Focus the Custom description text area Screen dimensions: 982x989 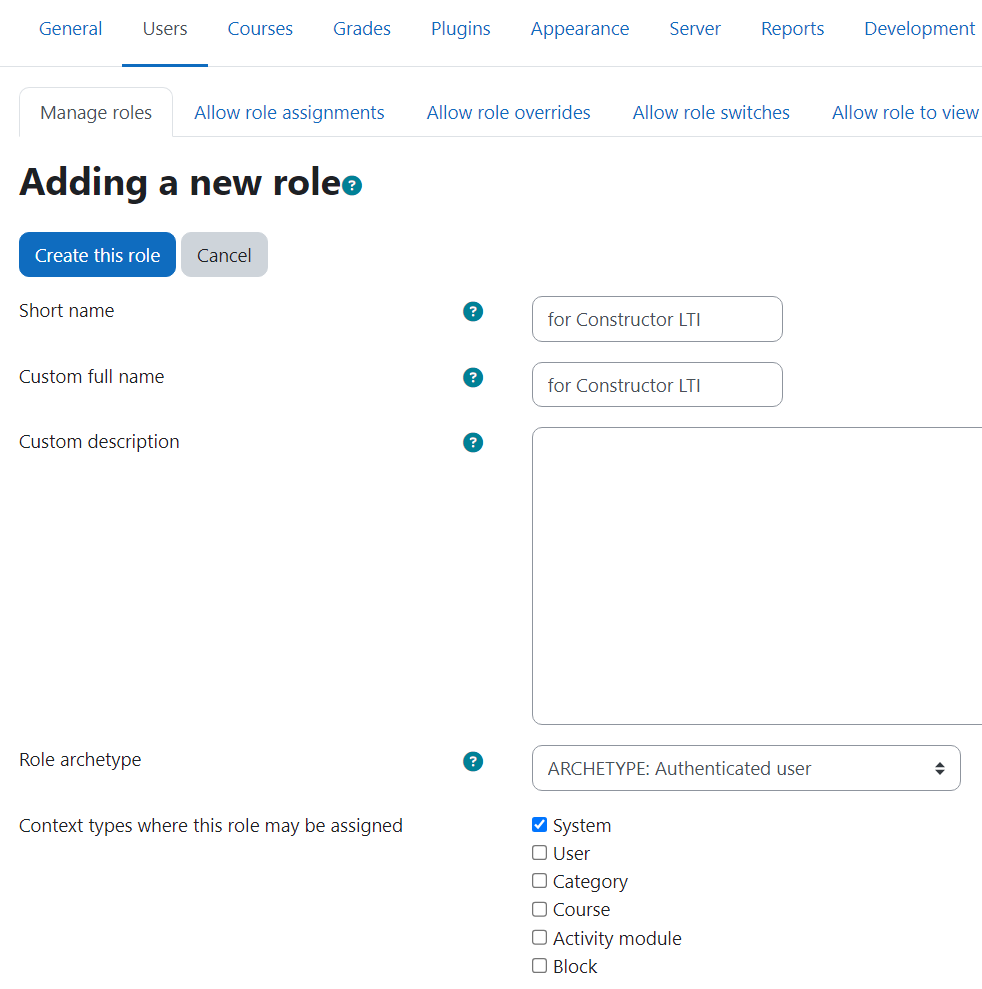click(x=757, y=575)
